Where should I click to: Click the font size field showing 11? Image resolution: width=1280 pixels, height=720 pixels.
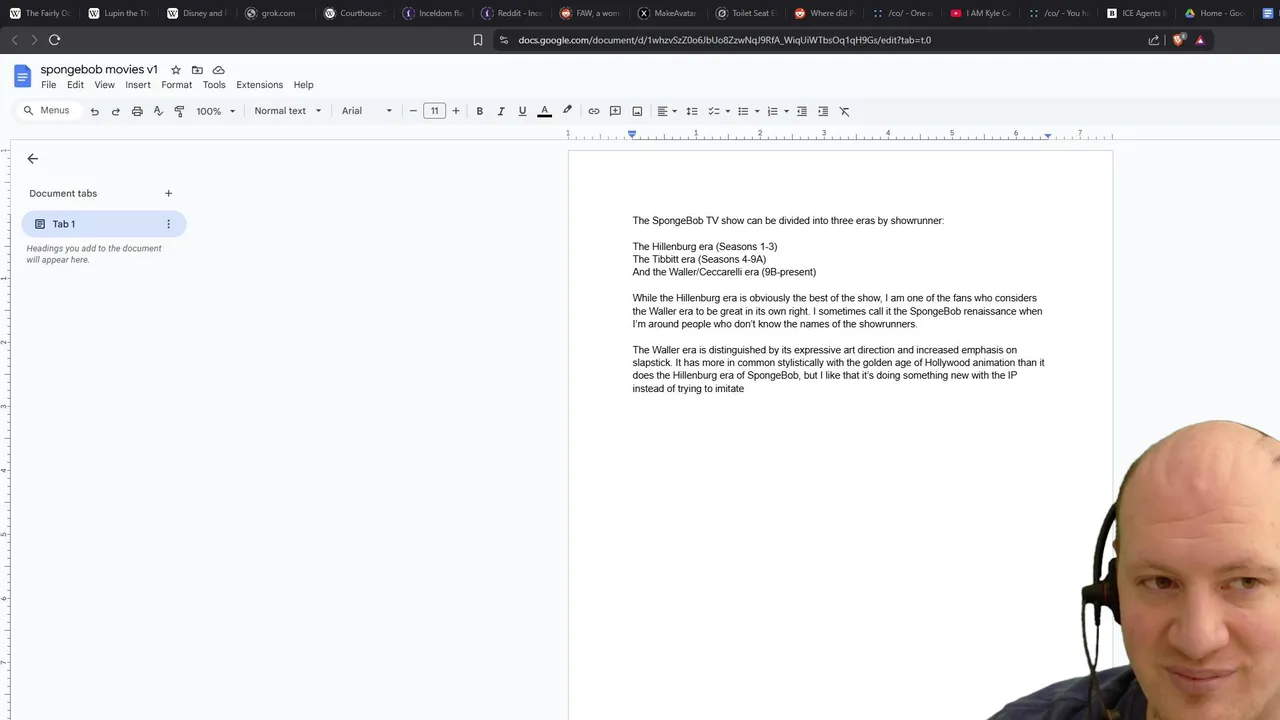point(434,111)
